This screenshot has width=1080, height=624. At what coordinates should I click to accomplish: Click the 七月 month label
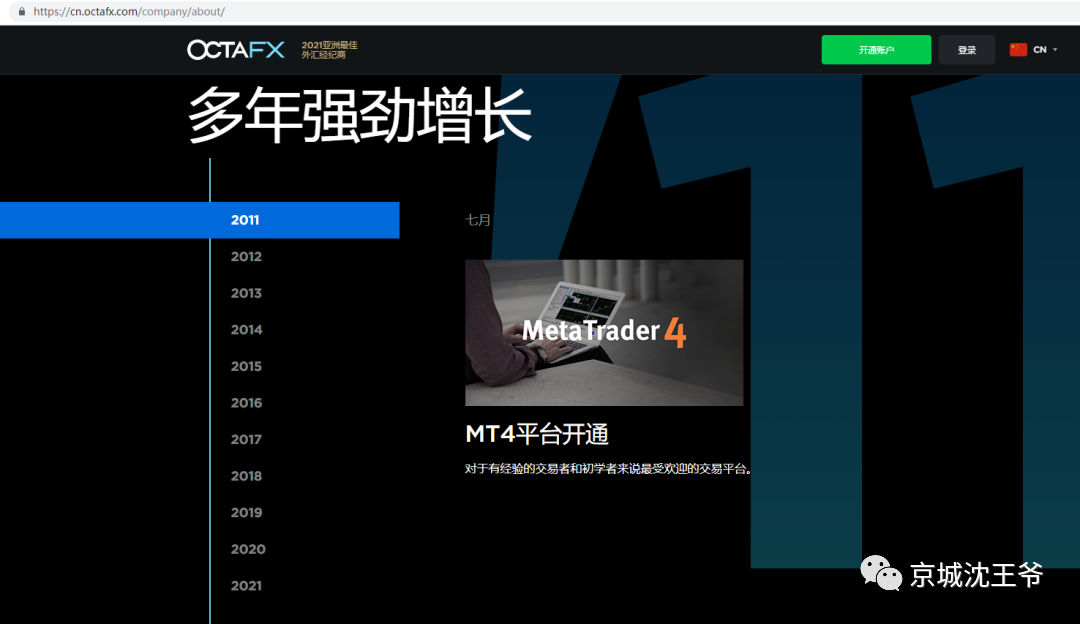coord(478,220)
